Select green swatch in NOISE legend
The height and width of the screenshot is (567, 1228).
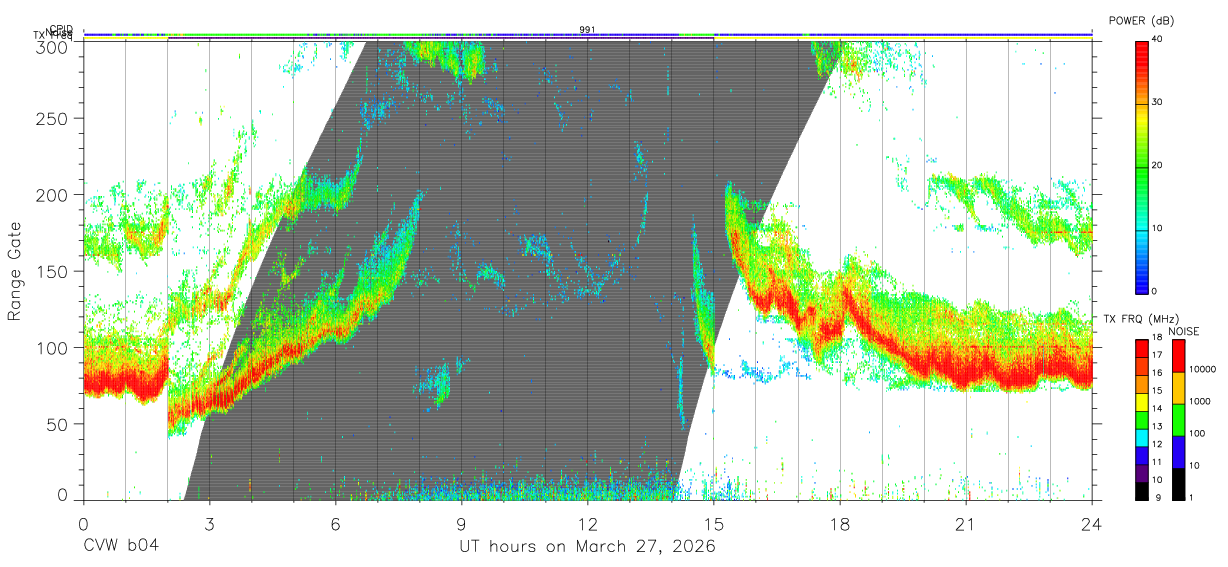coord(1178,420)
